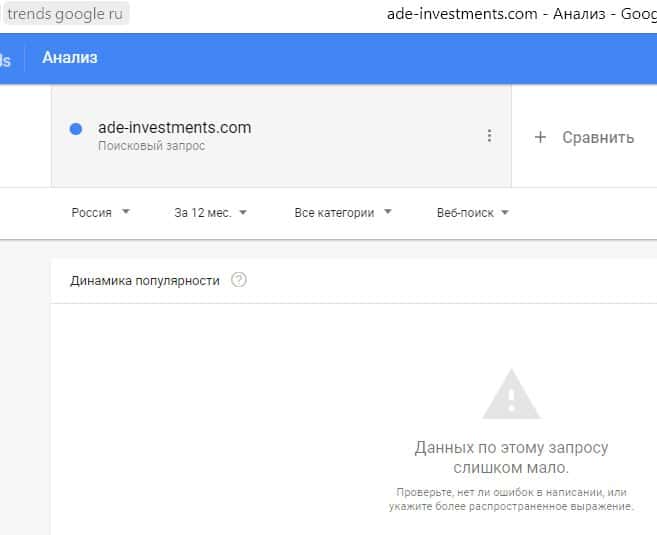Click the partial Google Trends logo
Viewport: 657px width, 535px height.
(6, 59)
